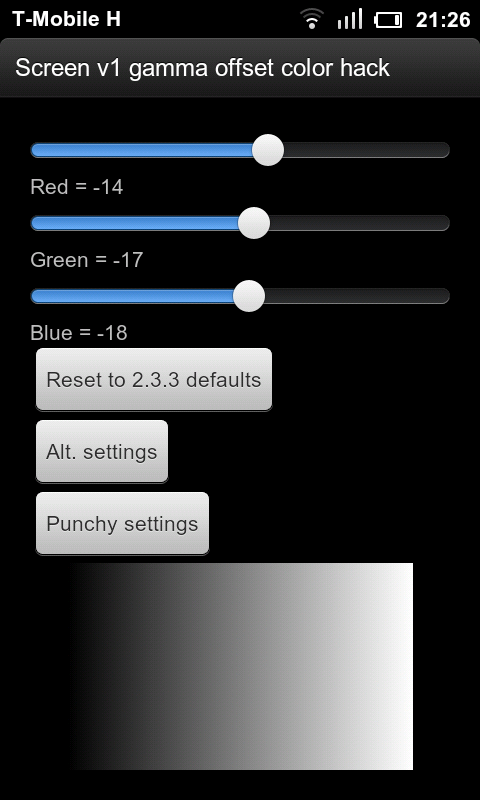
Task: Apply the Punchy settings preset
Action: 122,523
